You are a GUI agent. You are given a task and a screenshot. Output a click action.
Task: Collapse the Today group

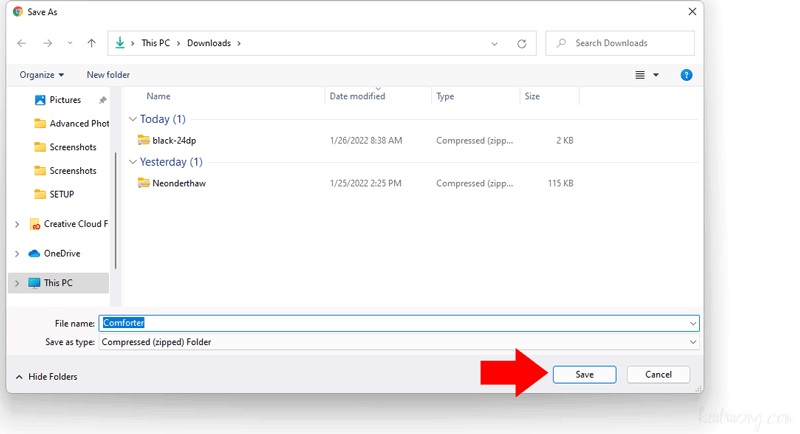[133, 119]
